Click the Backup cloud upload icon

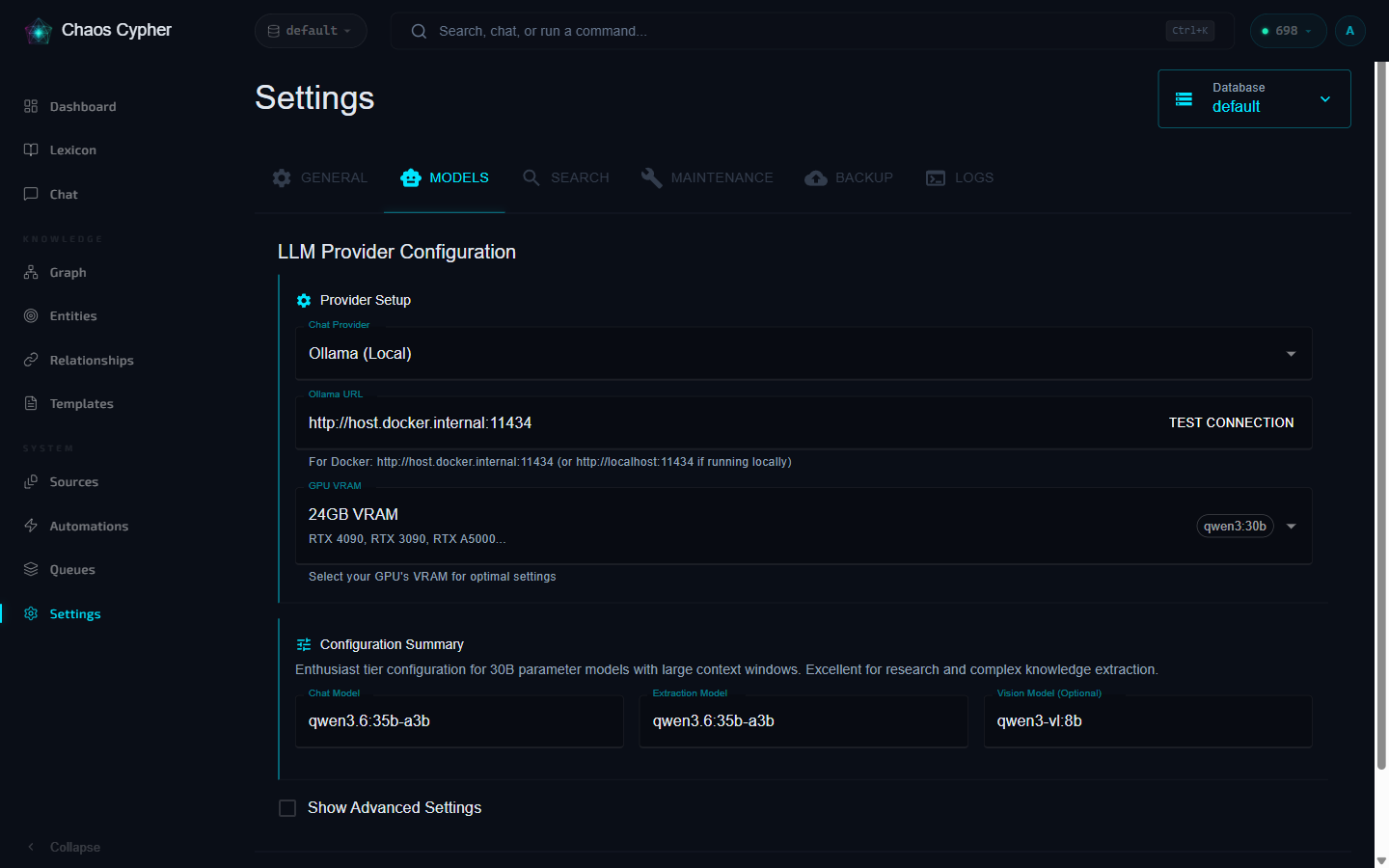point(816,177)
